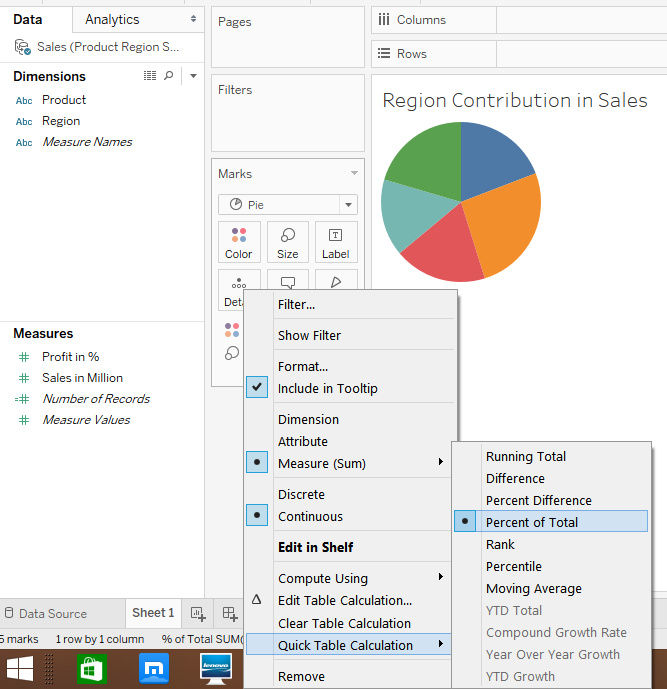Click the Columns shelf icon
Viewport: 667px width, 689px height.
pos(384,20)
